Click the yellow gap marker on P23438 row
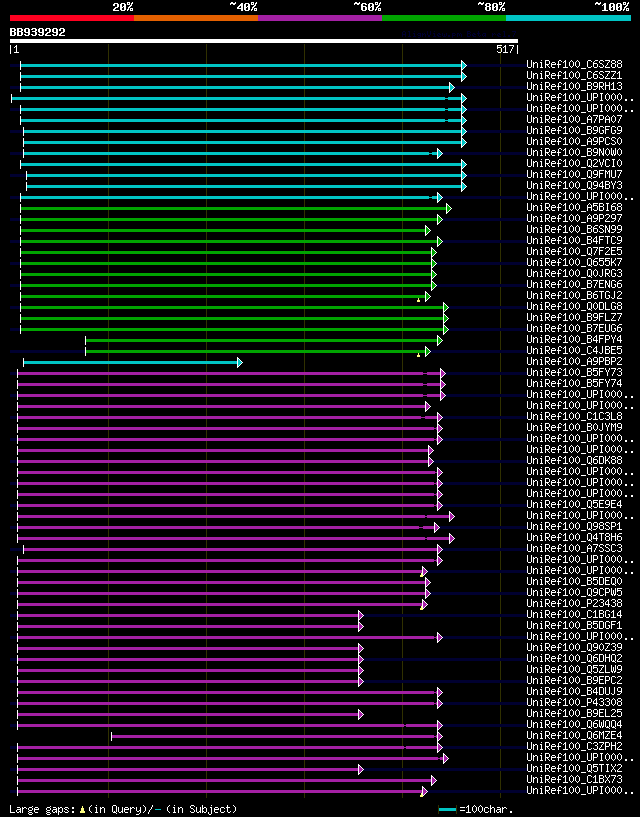The width and height of the screenshot is (640, 817). tap(421, 608)
